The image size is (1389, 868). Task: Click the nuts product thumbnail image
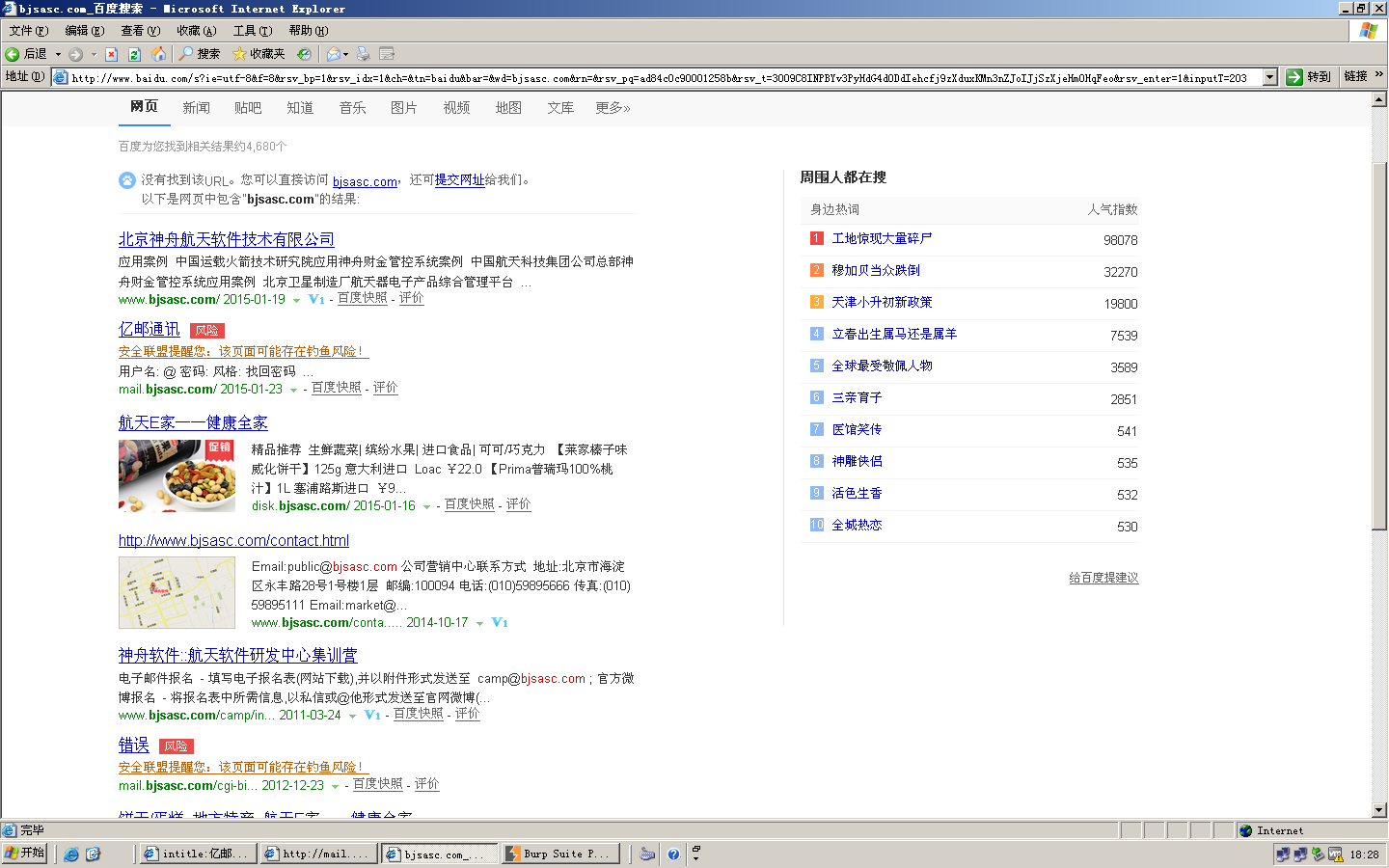(x=177, y=475)
